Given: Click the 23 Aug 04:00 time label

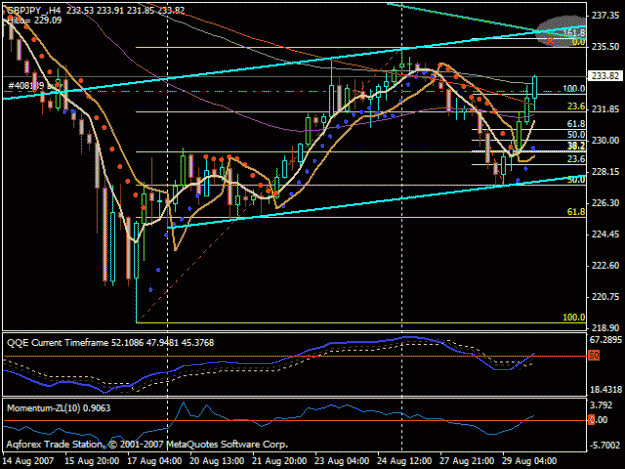Looking at the screenshot, I should tap(342, 461).
